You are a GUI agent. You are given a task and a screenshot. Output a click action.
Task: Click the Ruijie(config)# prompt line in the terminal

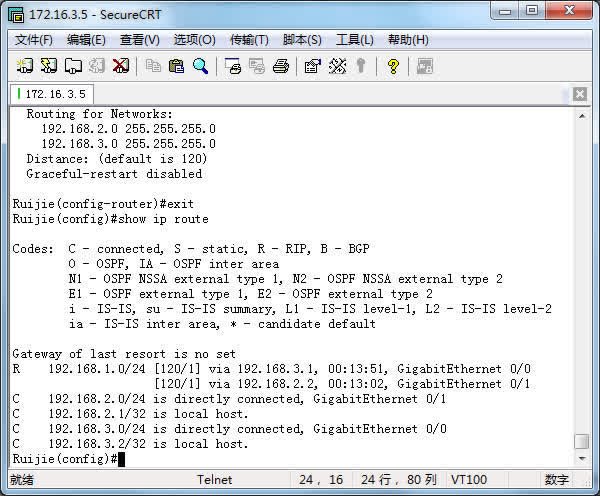66,458
